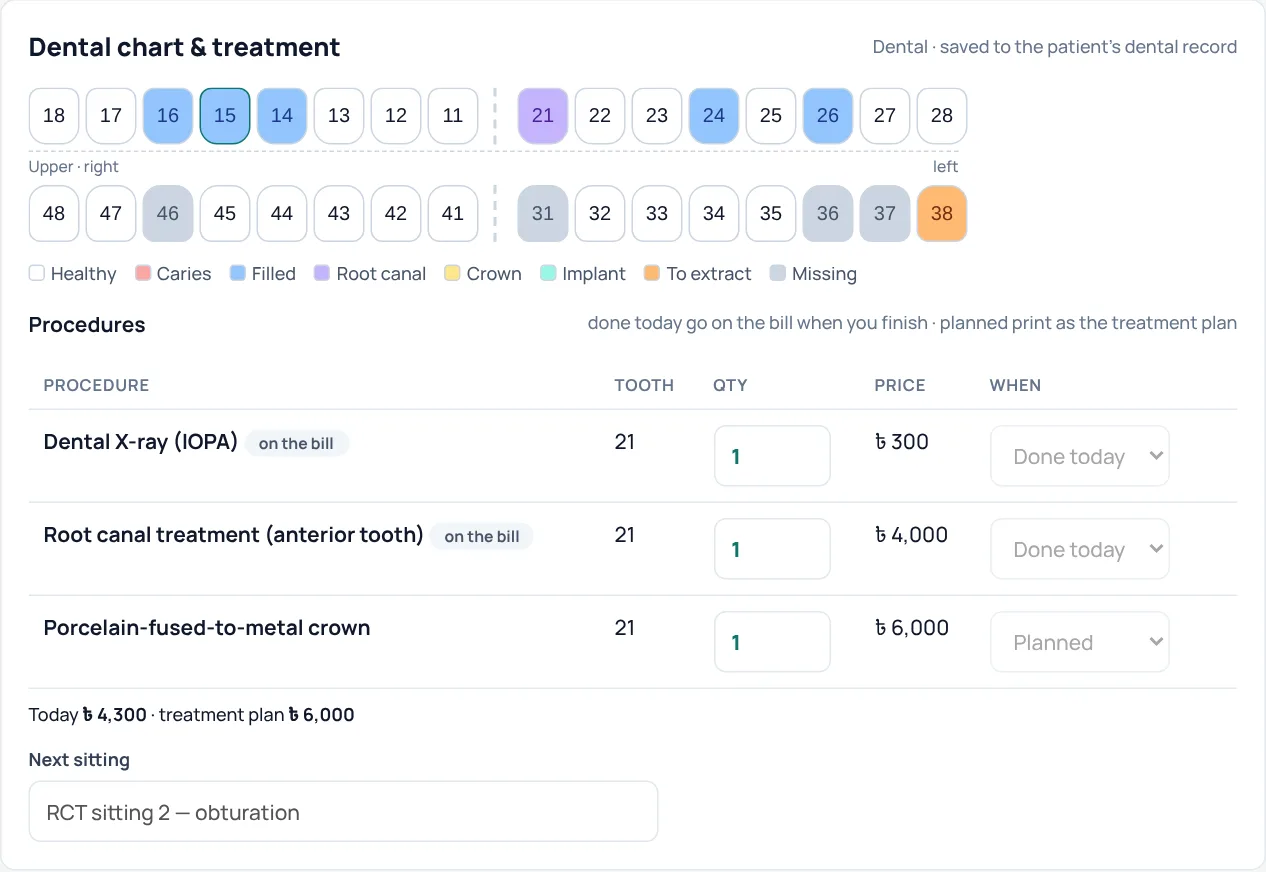Image resolution: width=1266 pixels, height=872 pixels.
Task: Expand the Planned dropdown for the crown
Action: pos(1080,642)
